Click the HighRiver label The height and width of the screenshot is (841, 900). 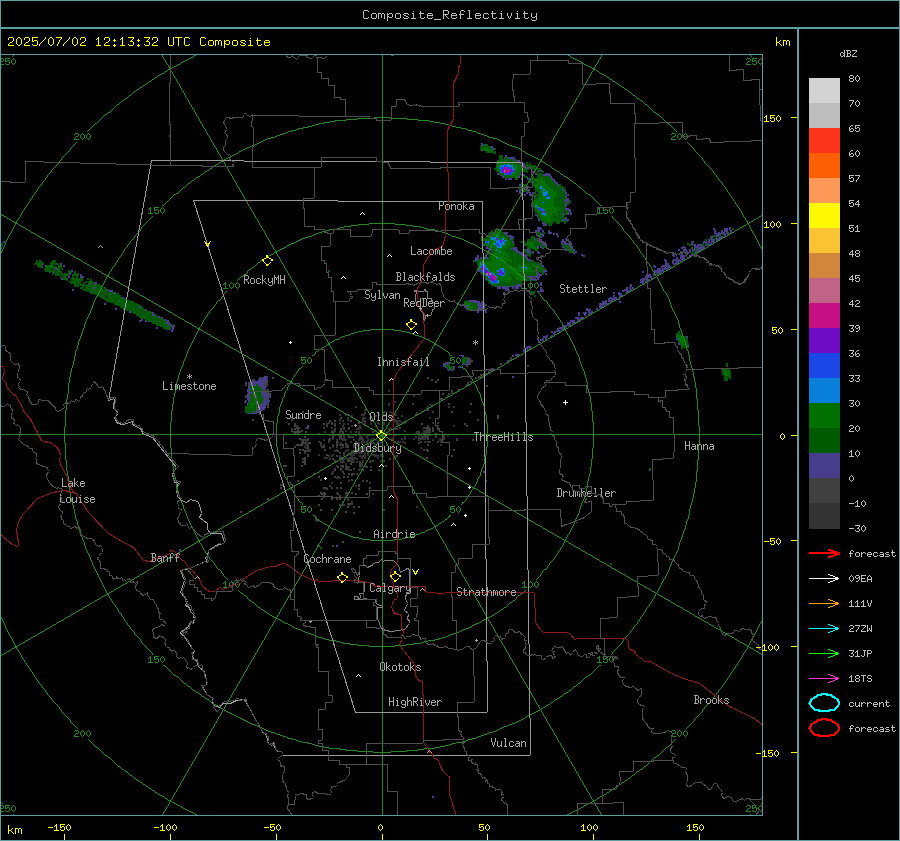(415, 702)
